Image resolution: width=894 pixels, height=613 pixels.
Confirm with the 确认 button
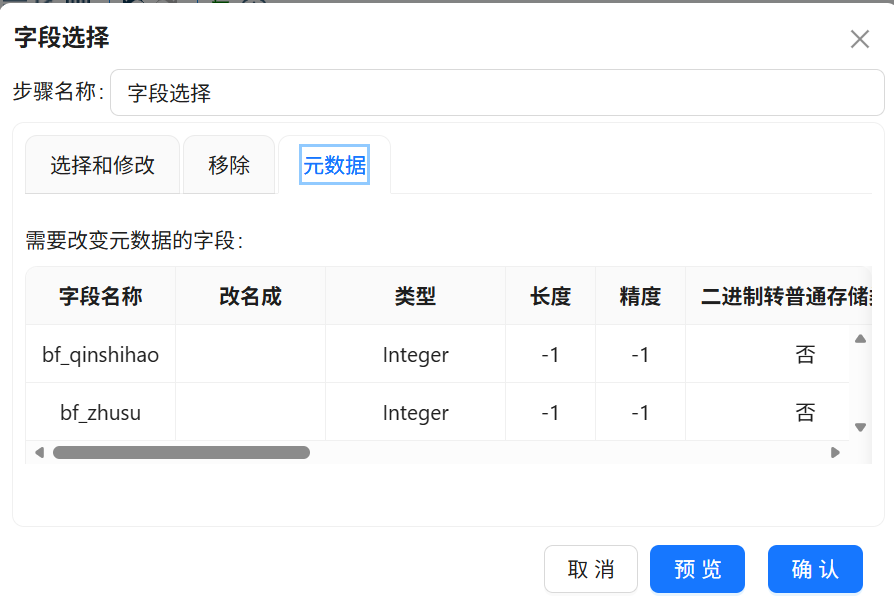[x=815, y=569]
